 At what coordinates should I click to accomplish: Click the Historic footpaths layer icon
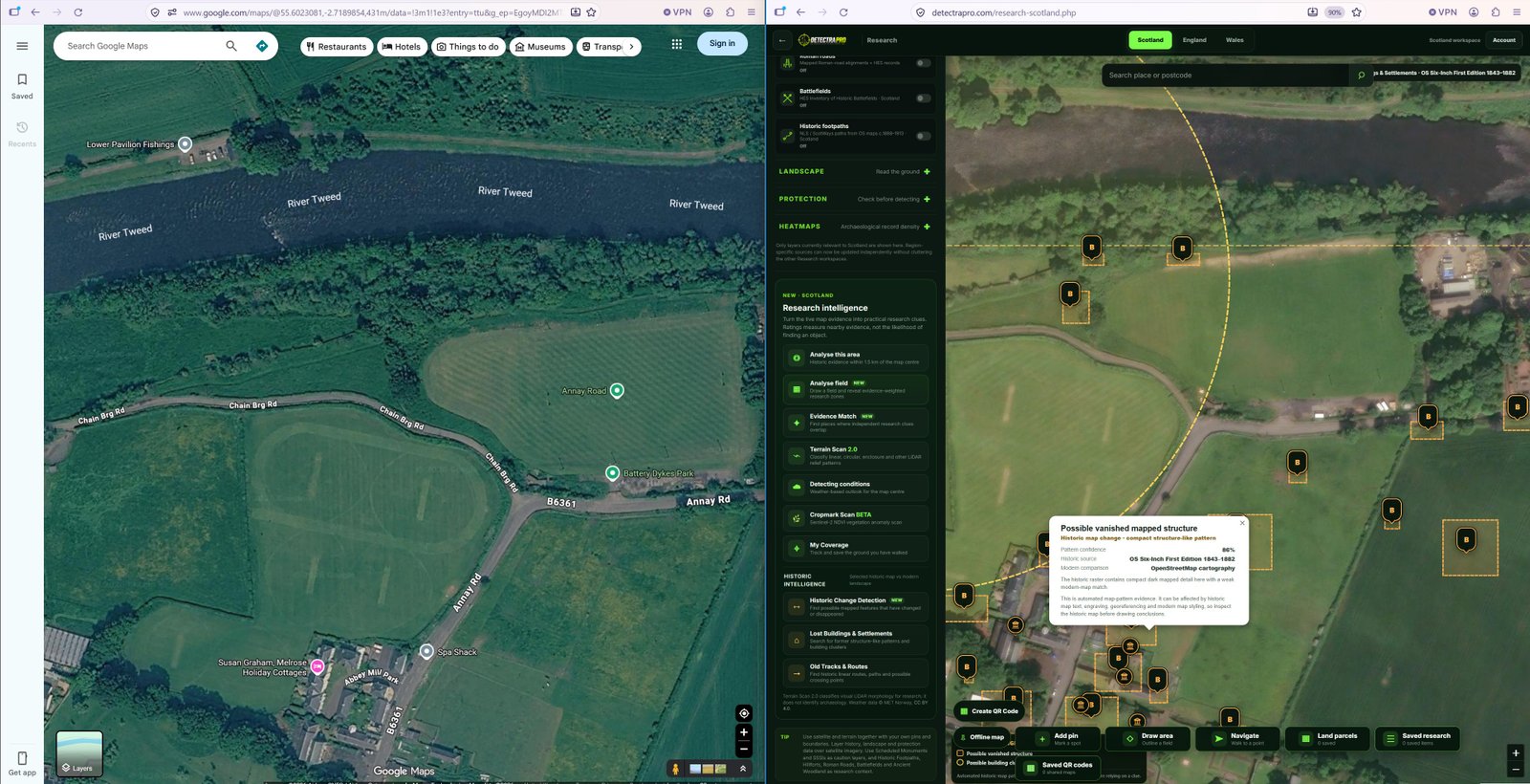pyautogui.click(x=787, y=136)
